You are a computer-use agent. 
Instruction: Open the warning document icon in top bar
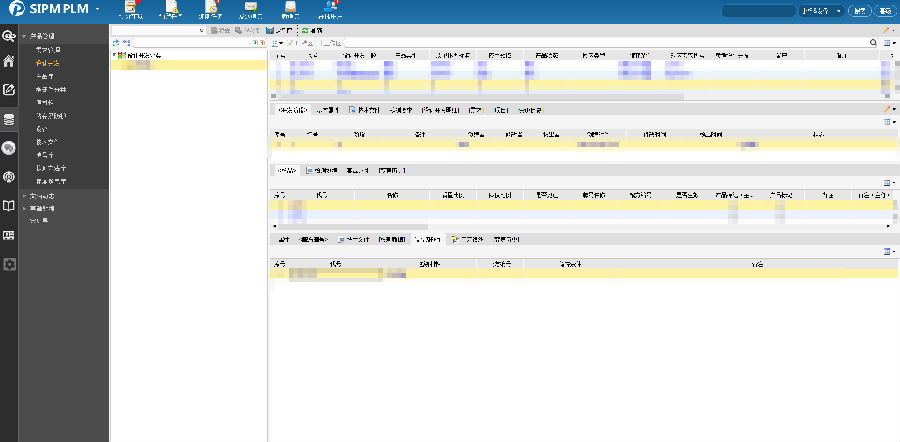pyautogui.click(x=172, y=8)
